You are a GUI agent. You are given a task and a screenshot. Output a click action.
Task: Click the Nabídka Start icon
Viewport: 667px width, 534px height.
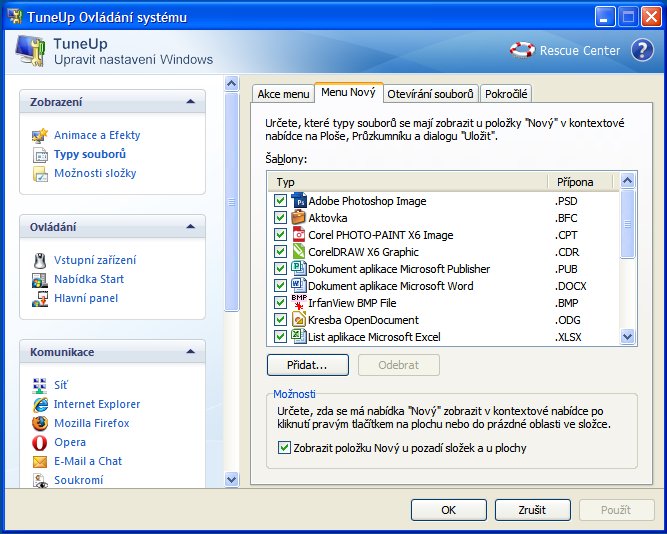click(x=40, y=280)
